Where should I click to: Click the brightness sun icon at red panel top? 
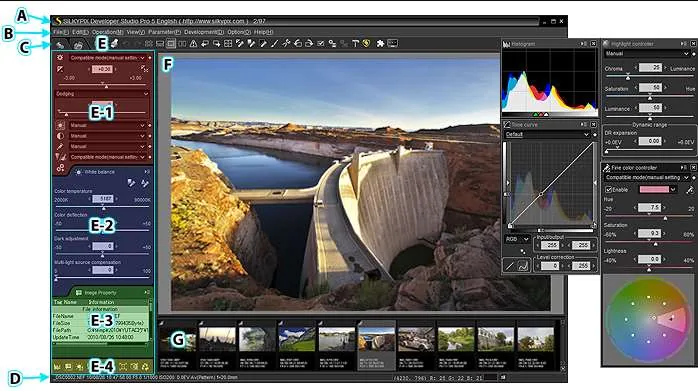(x=60, y=58)
